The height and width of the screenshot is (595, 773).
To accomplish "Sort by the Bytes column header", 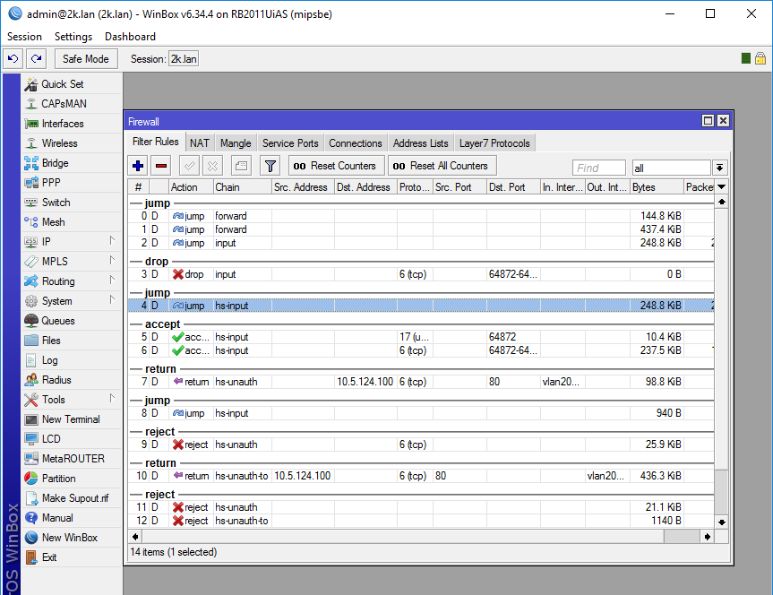I will 656,187.
